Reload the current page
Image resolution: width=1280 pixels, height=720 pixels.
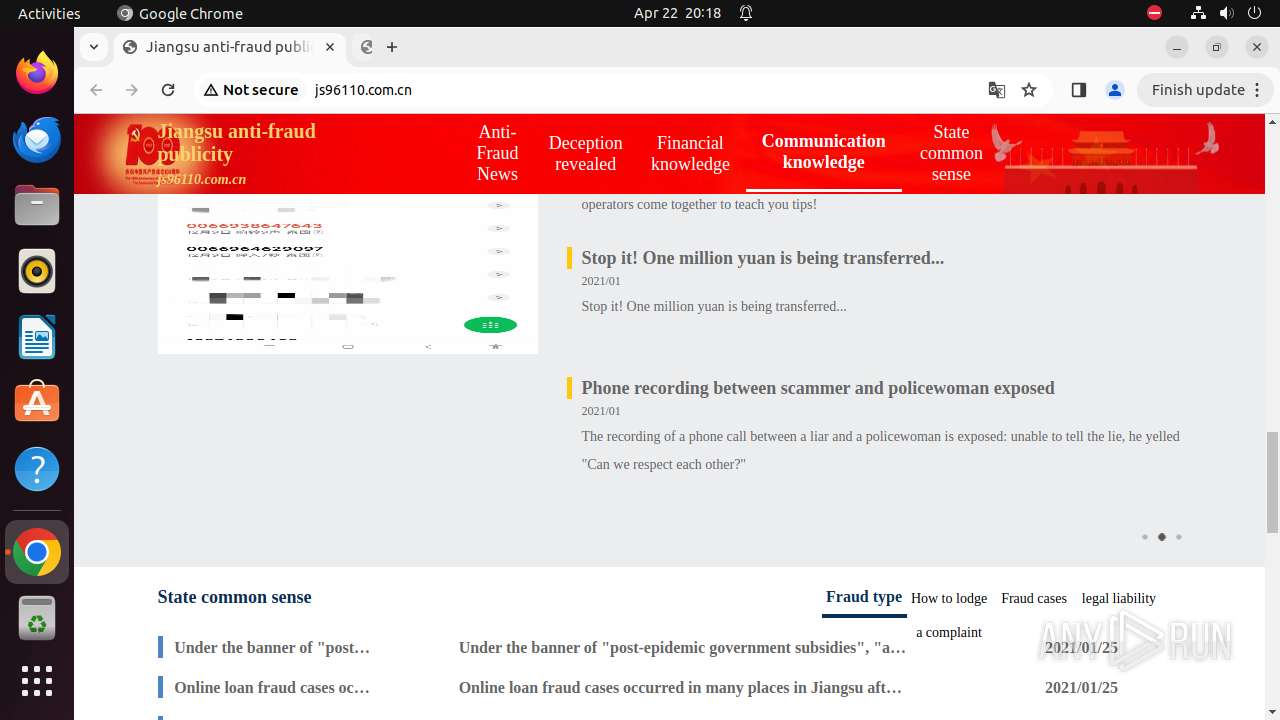(168, 90)
